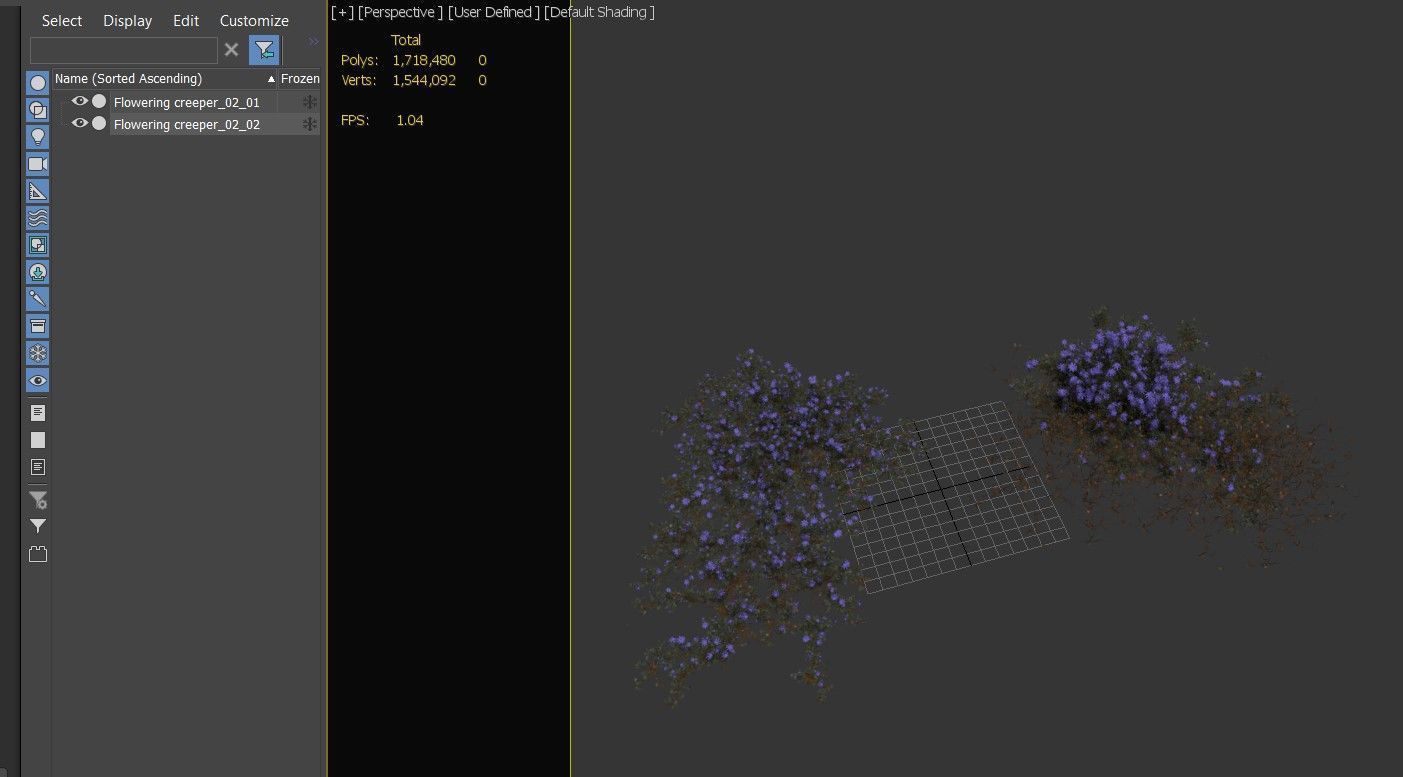Open filter settings funnel with gear
The height and width of the screenshot is (777, 1403).
pyautogui.click(x=38, y=499)
